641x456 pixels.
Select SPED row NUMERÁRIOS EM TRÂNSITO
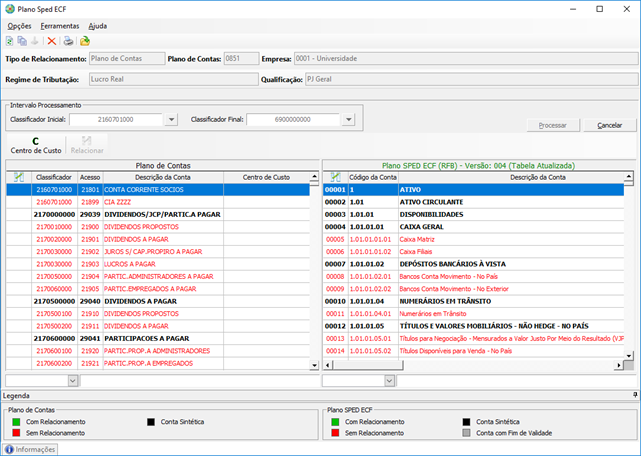click(x=473, y=301)
